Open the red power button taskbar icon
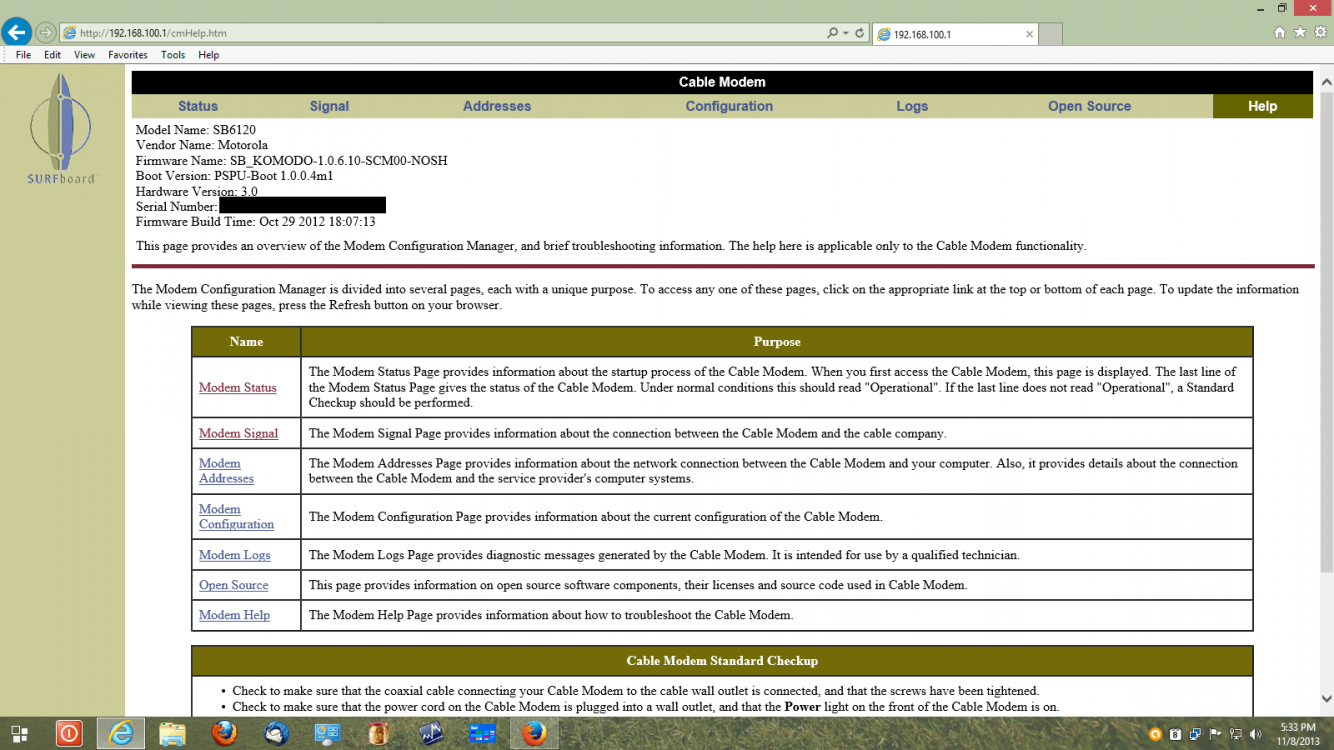Viewport: 1334px width, 750px height. pos(68,734)
